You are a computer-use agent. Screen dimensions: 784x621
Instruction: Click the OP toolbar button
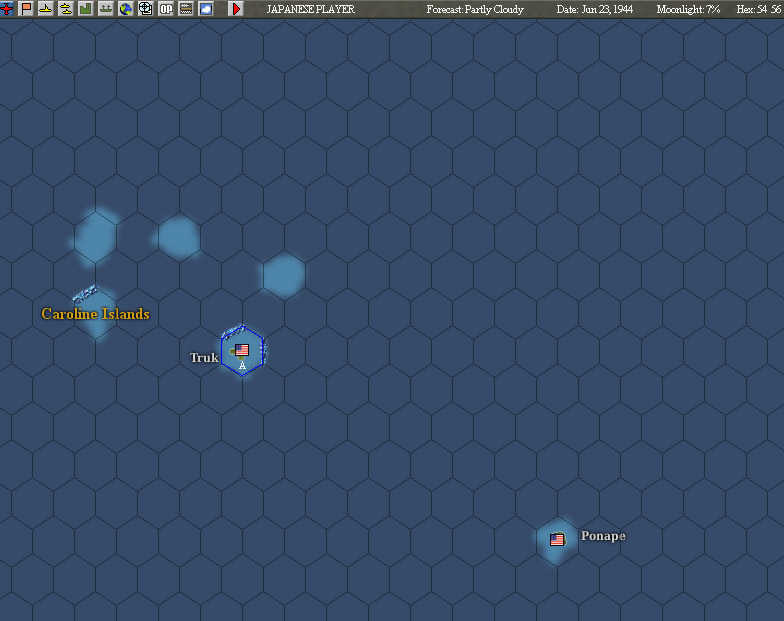pyautogui.click(x=166, y=8)
